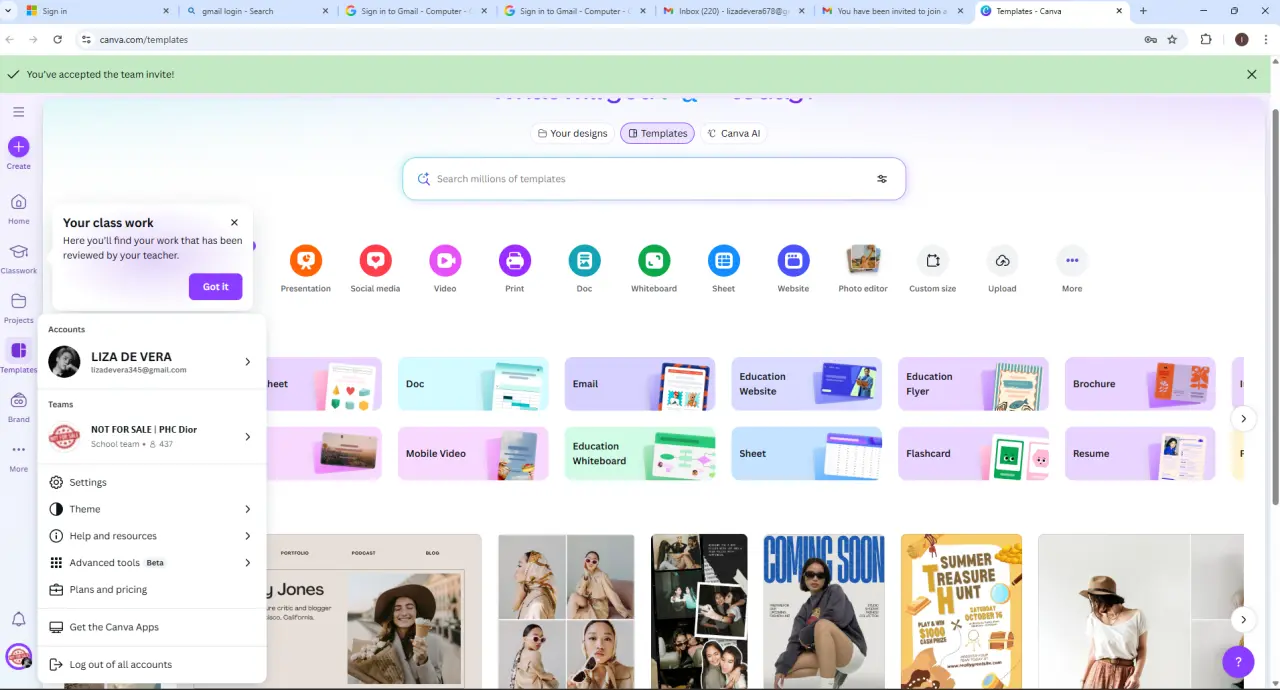Open Projects folder in sidebar
This screenshot has height=690, width=1280.
(x=18, y=307)
